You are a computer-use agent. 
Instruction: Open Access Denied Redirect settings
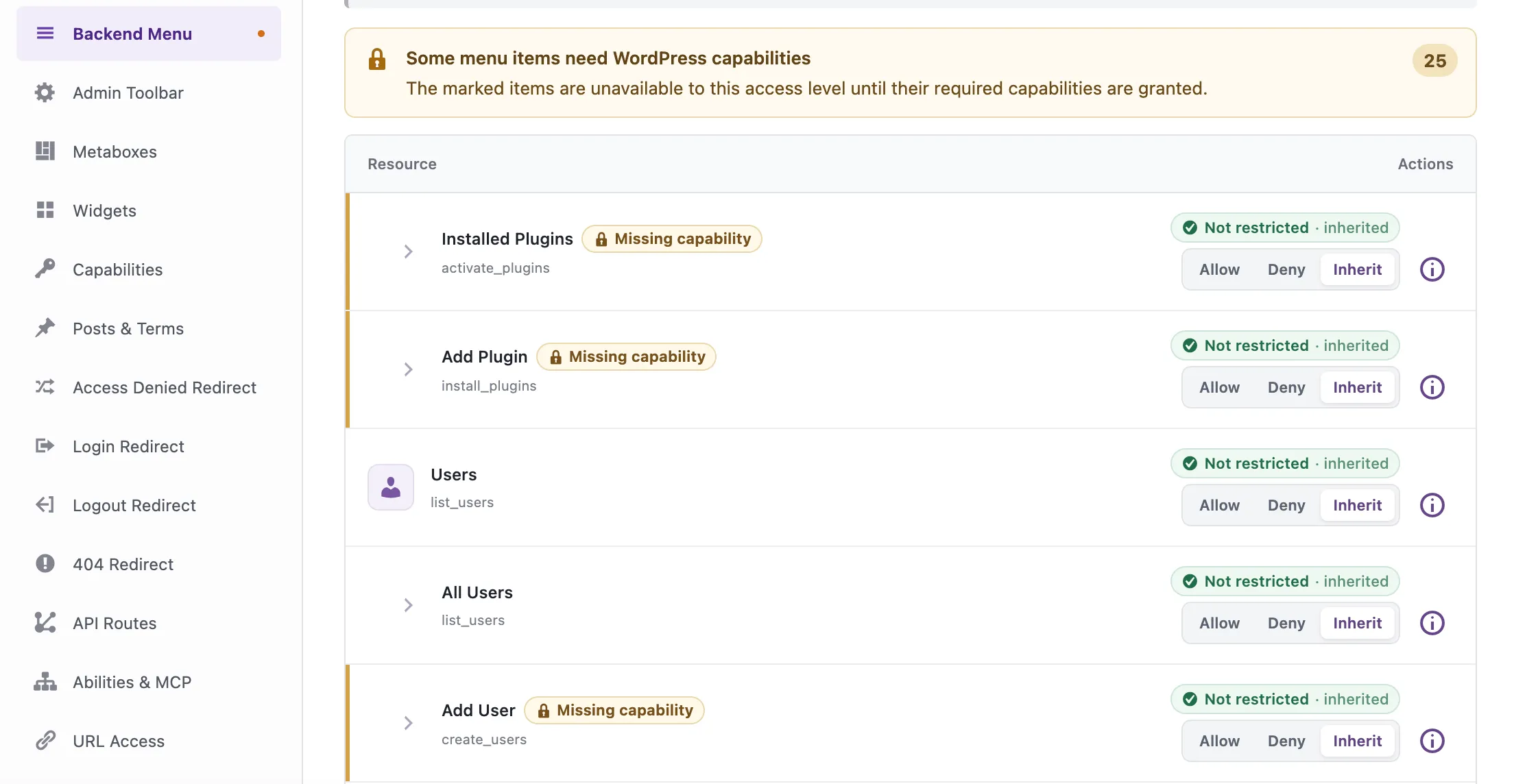click(x=149, y=387)
